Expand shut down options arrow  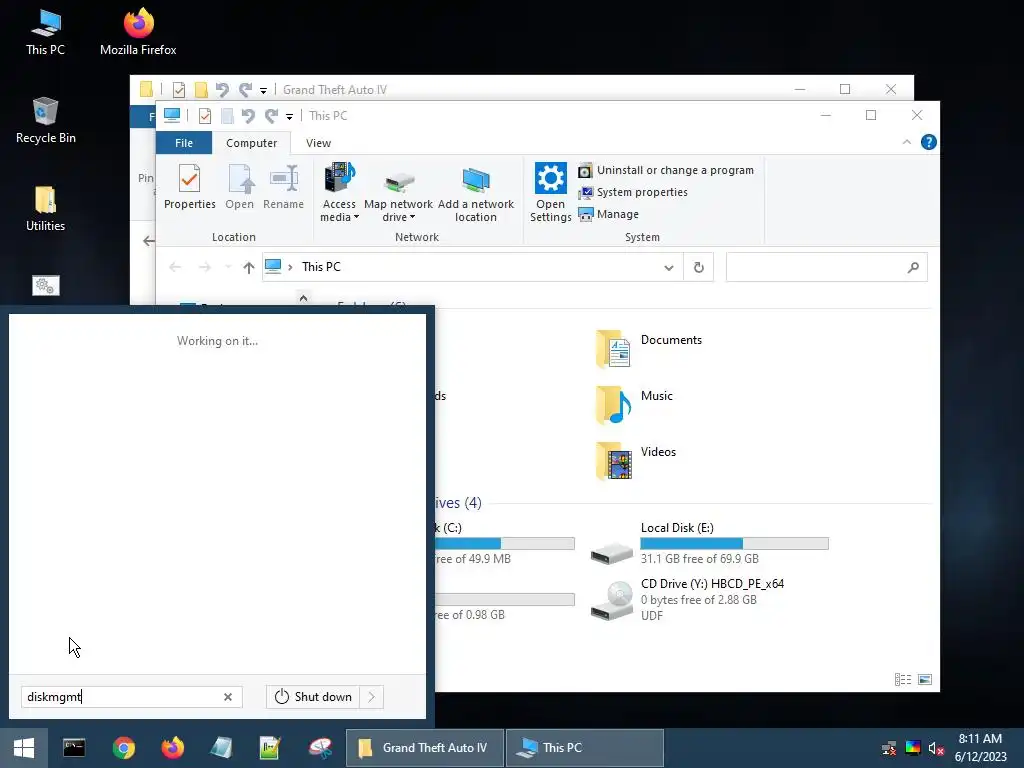point(372,697)
